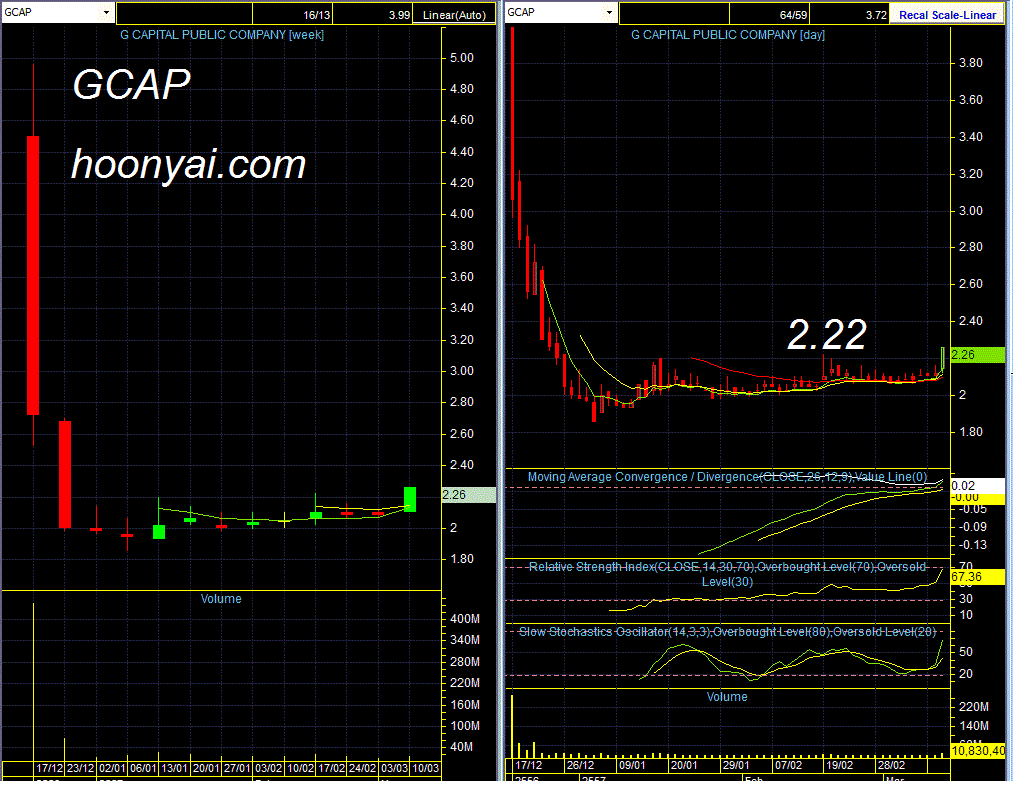Click the 2.26 price tag on weekly axis

pyautogui.click(x=468, y=495)
